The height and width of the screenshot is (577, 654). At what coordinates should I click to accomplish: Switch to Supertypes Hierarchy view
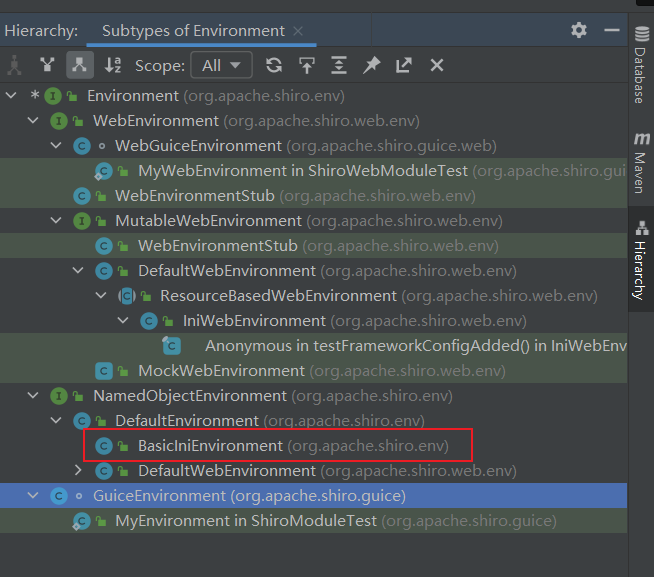[47, 65]
